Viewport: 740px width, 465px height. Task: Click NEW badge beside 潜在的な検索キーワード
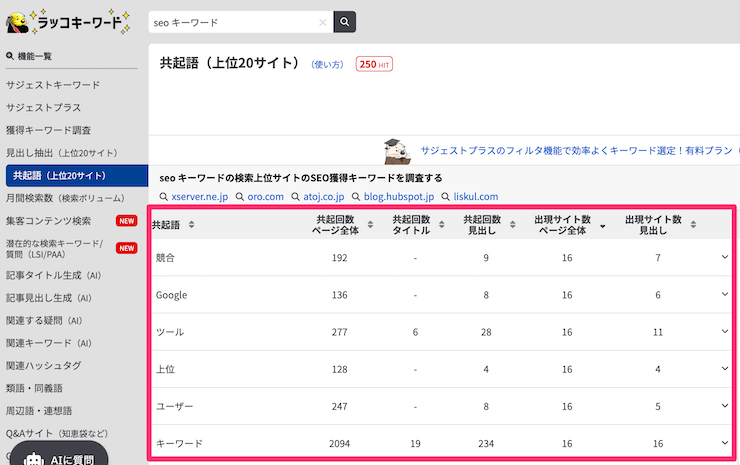126,248
